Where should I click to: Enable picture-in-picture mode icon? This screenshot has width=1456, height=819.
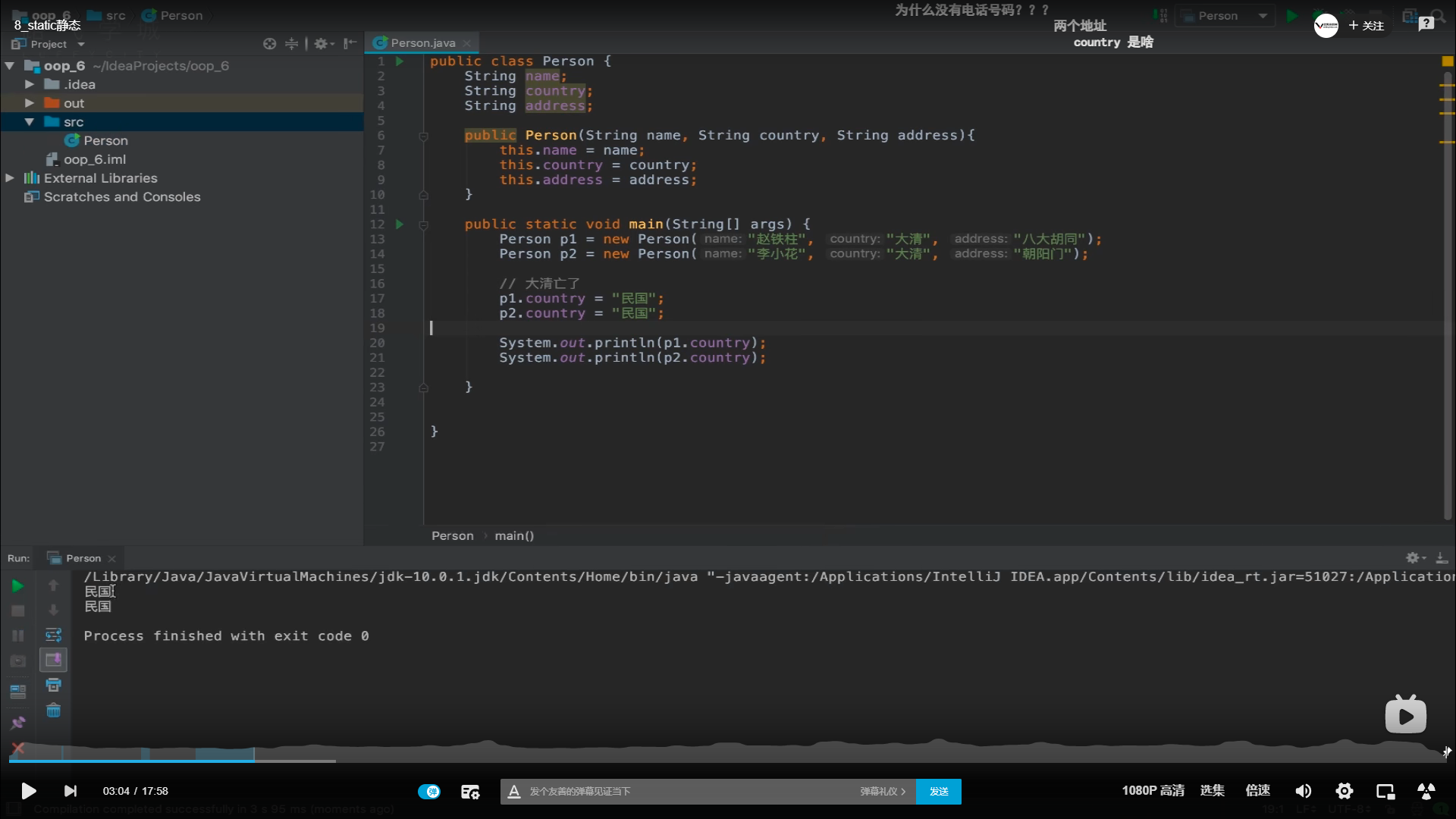click(x=1385, y=791)
